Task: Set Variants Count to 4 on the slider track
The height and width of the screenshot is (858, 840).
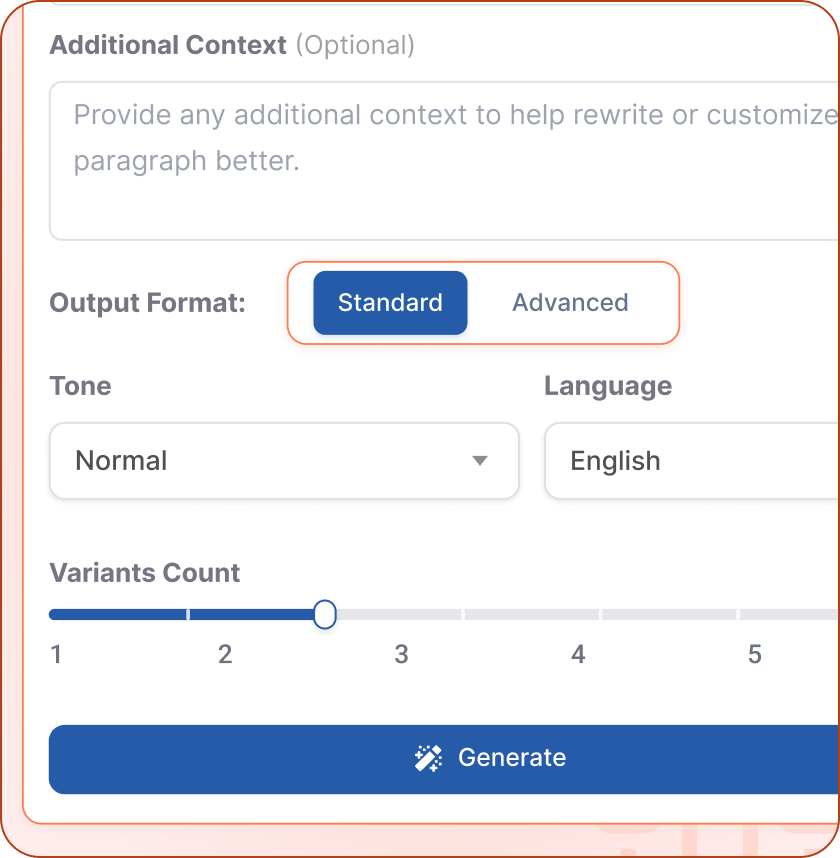Action: click(578, 614)
